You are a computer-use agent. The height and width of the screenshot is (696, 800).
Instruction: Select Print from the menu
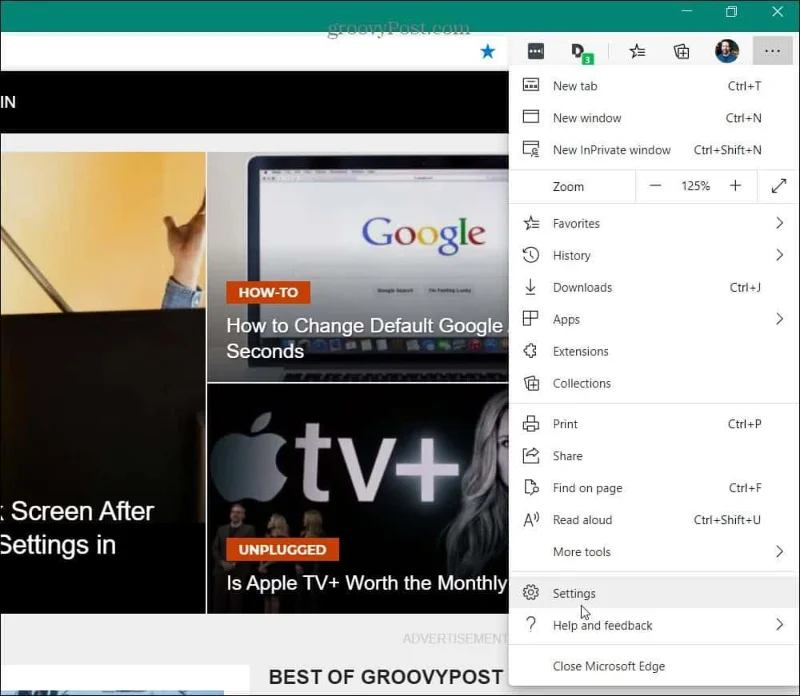[654, 424]
